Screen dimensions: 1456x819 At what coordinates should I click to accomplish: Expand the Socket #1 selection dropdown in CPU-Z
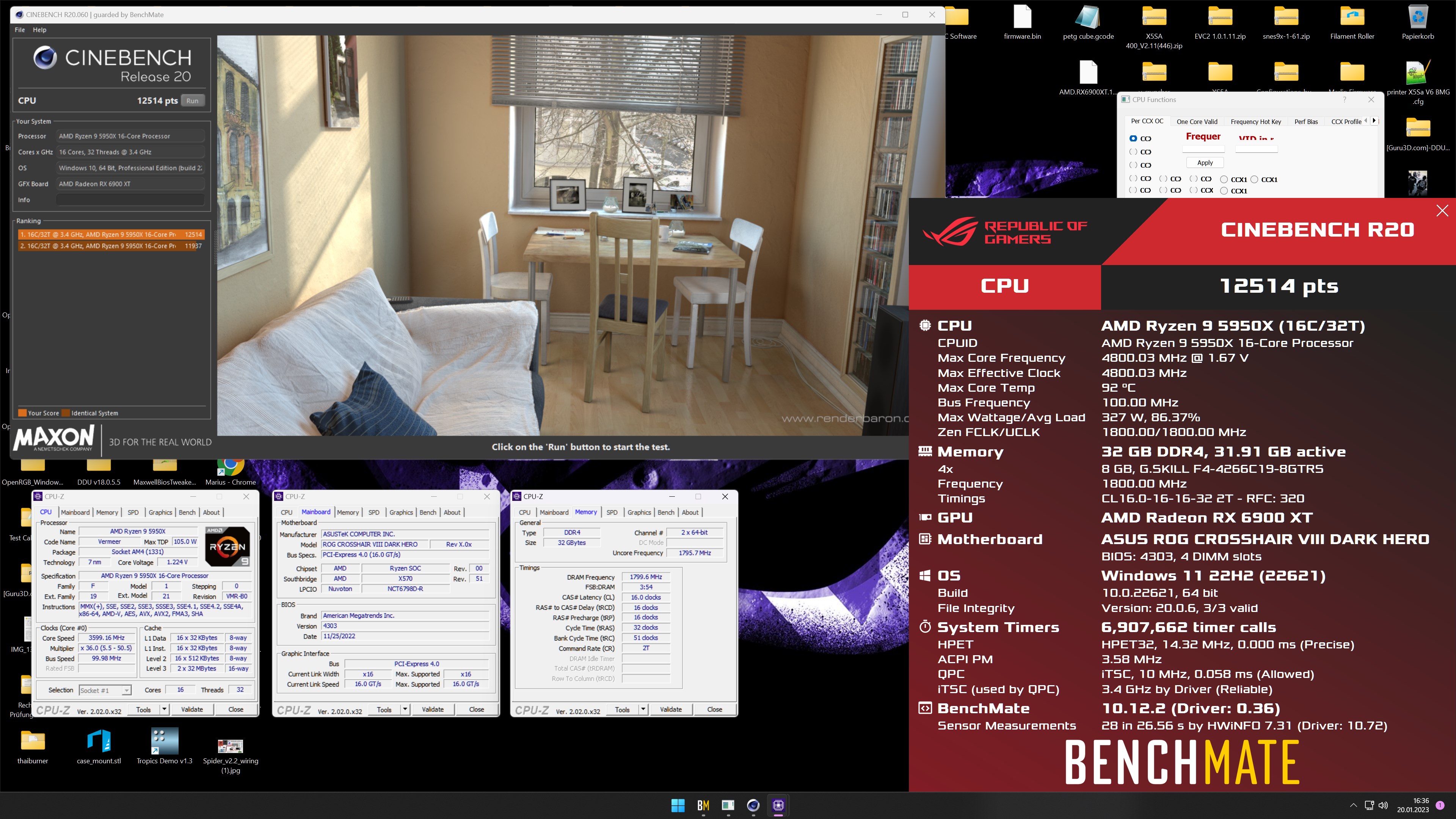[x=127, y=690]
